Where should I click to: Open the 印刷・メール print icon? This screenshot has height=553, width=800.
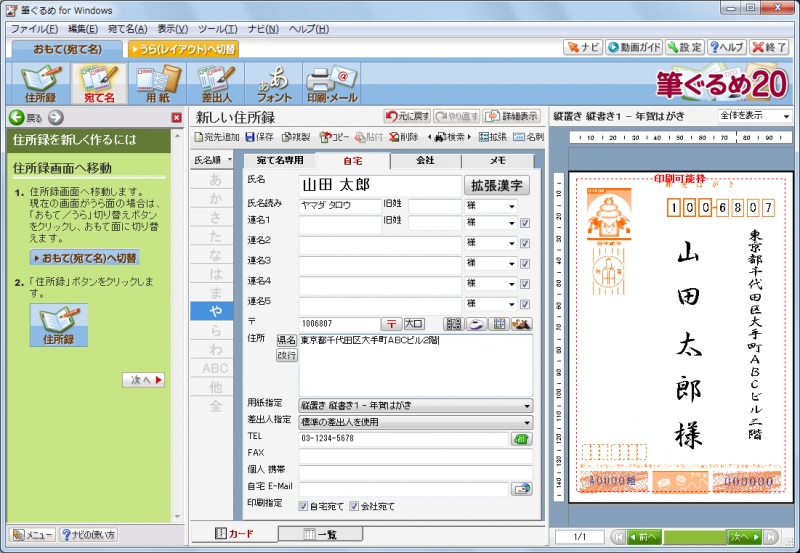coord(332,84)
